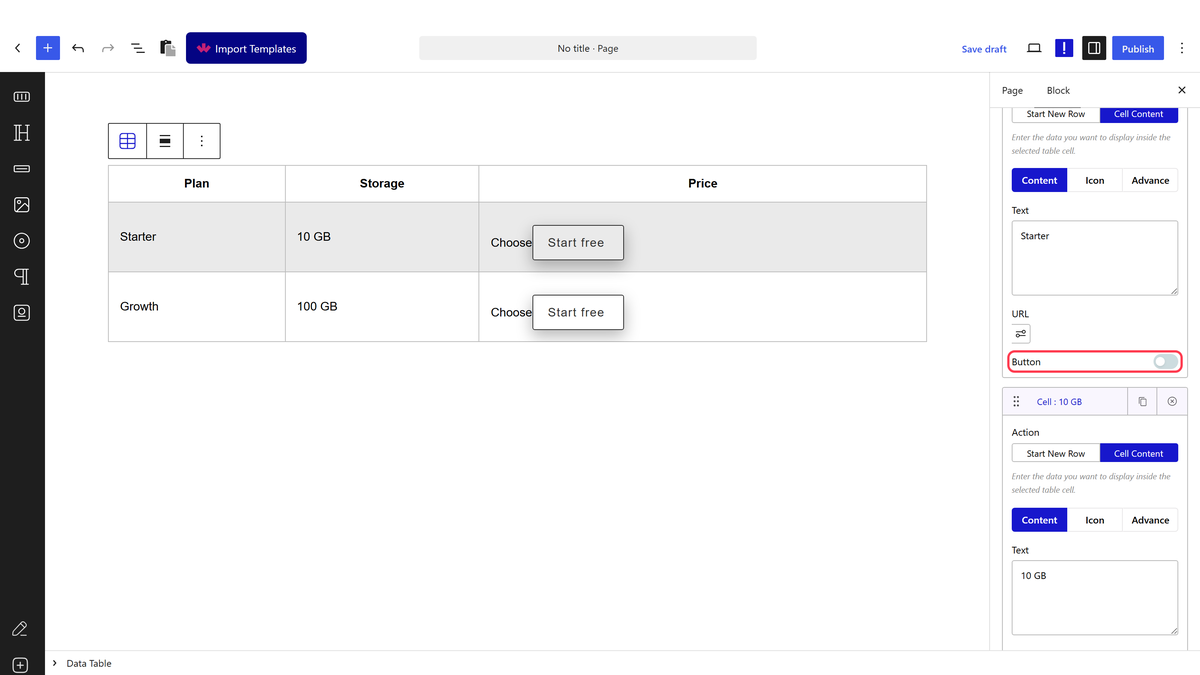Select the profile card icon in left sidebar

coord(22,312)
